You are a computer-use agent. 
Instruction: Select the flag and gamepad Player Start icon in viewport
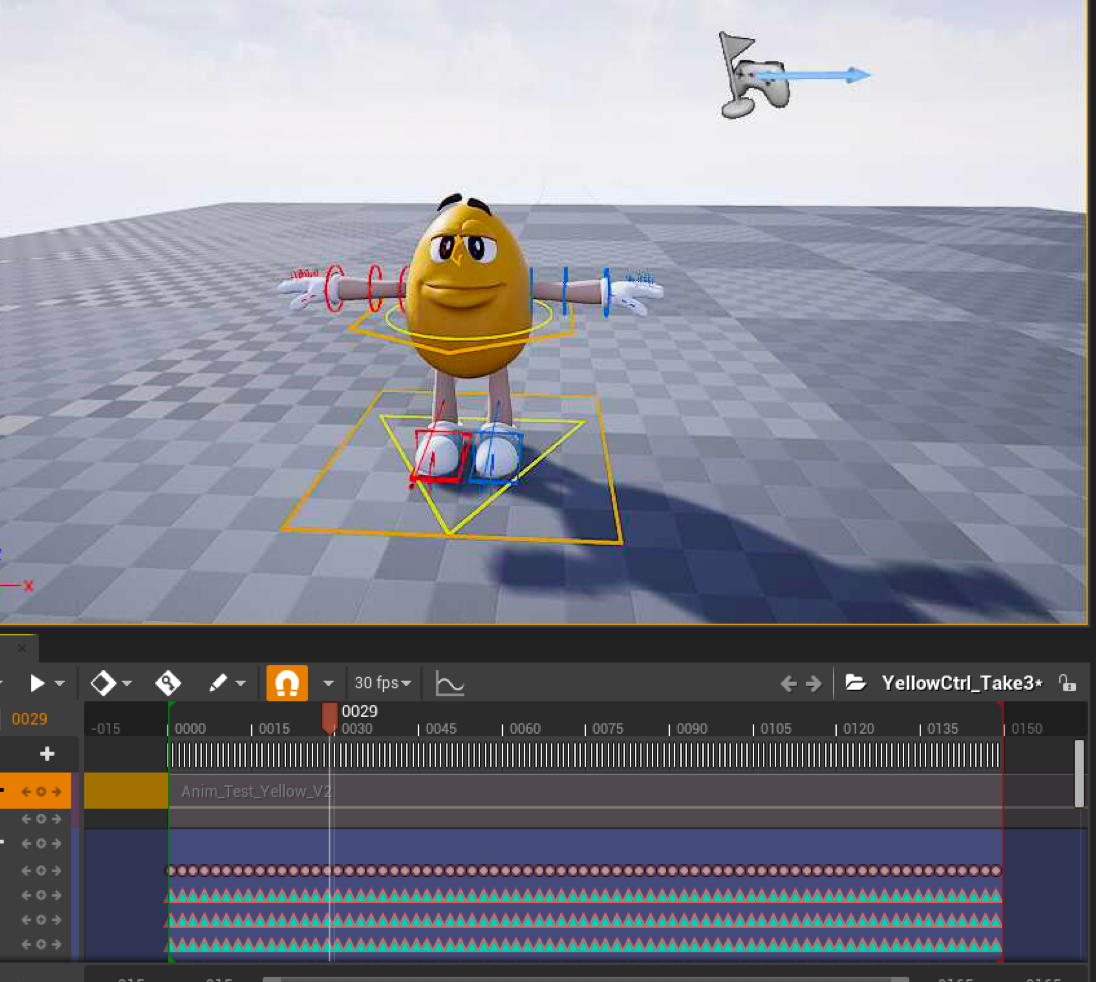(754, 75)
